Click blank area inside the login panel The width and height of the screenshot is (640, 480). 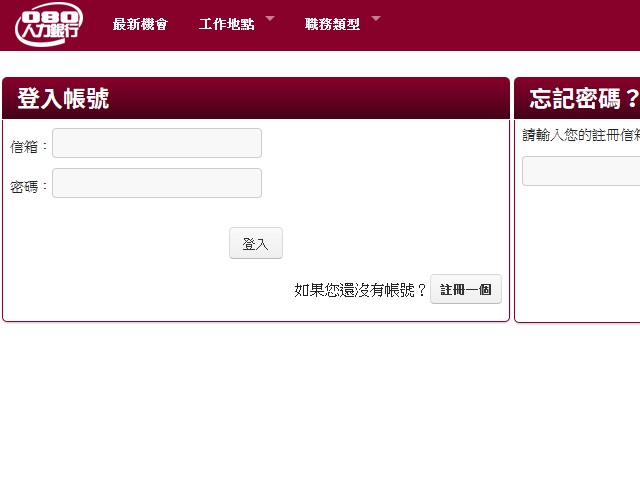400,180
